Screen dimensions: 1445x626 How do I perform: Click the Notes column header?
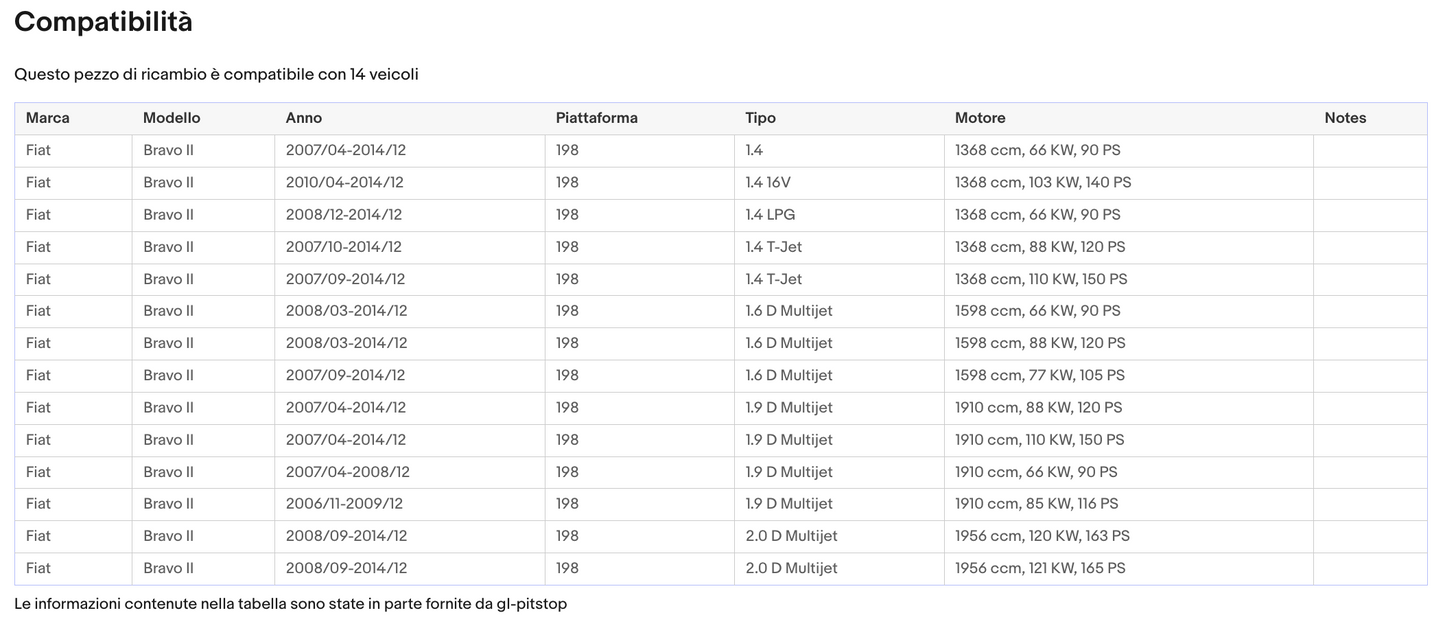coord(1345,118)
